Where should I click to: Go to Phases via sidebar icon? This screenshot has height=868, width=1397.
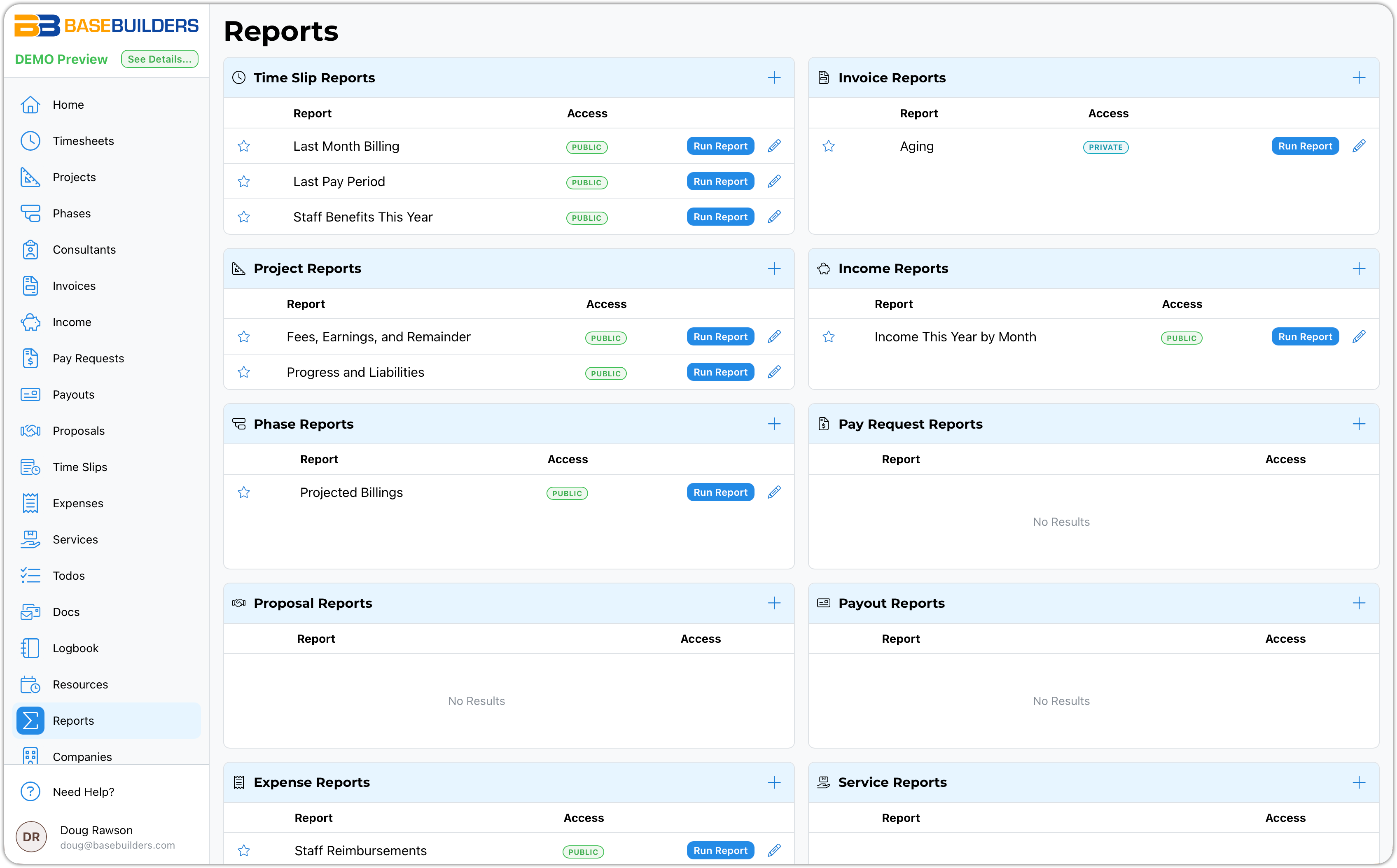[30, 214]
